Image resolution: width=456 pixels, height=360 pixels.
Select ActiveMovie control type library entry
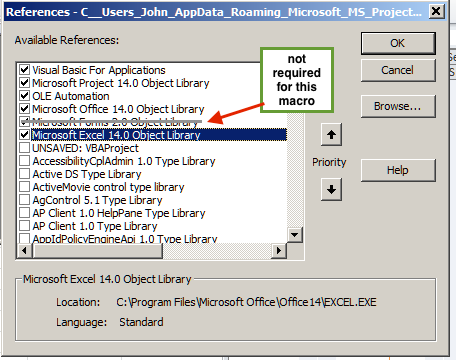click(x=108, y=187)
